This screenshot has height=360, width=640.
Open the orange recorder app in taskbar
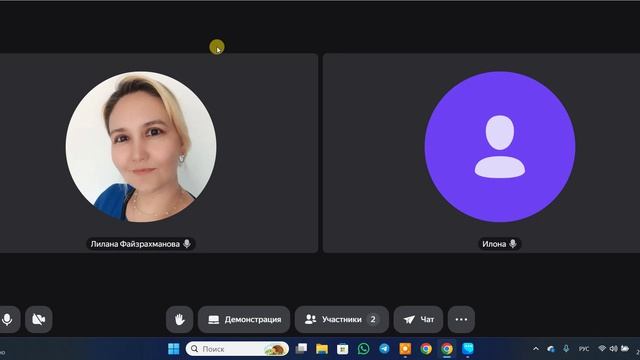pyautogui.click(x=405, y=349)
